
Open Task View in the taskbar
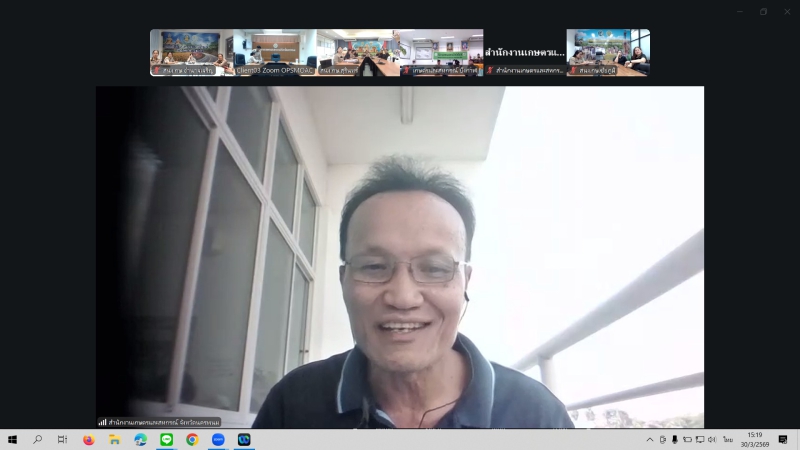(62, 439)
